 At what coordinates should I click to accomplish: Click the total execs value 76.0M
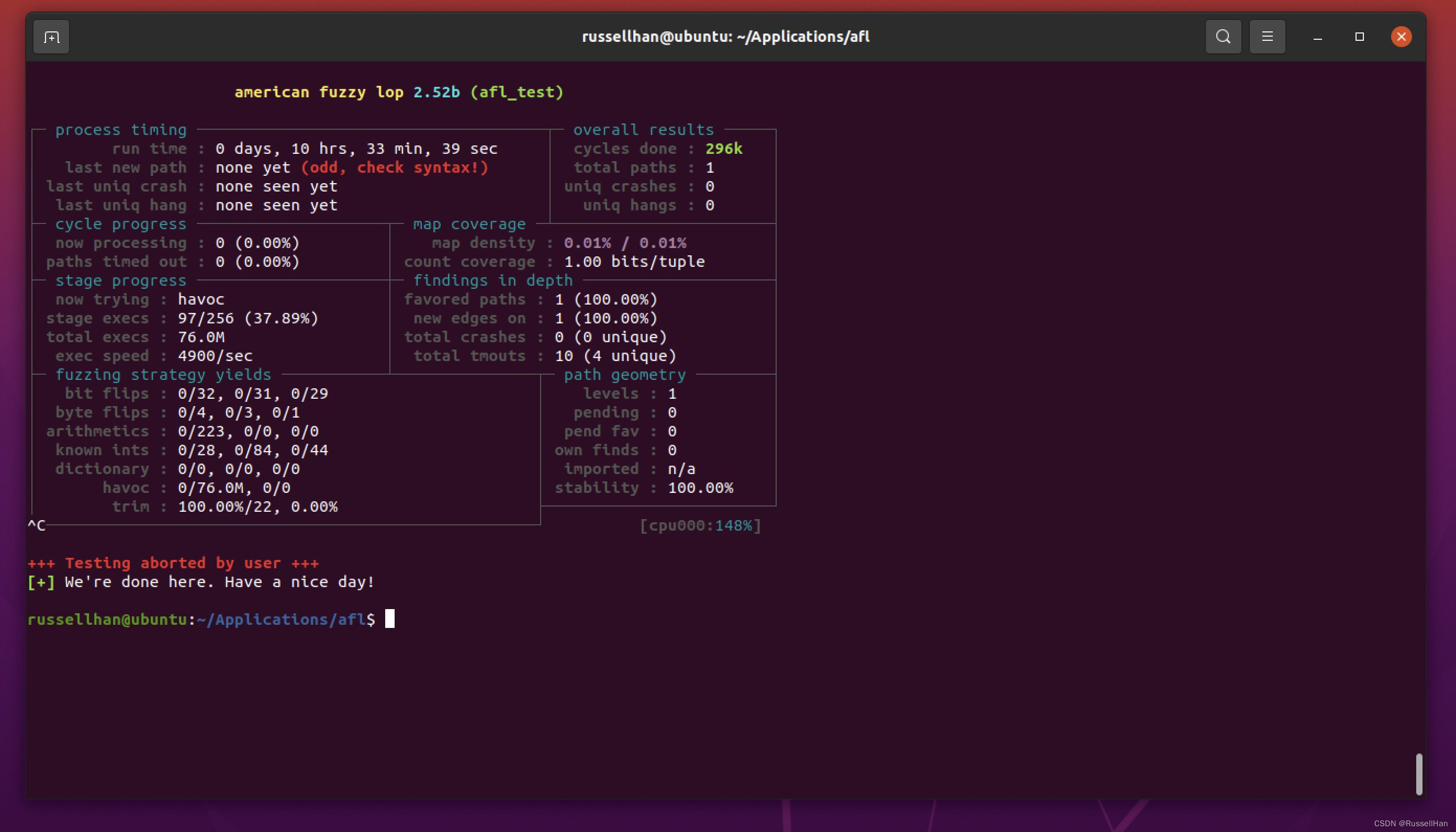(201, 337)
